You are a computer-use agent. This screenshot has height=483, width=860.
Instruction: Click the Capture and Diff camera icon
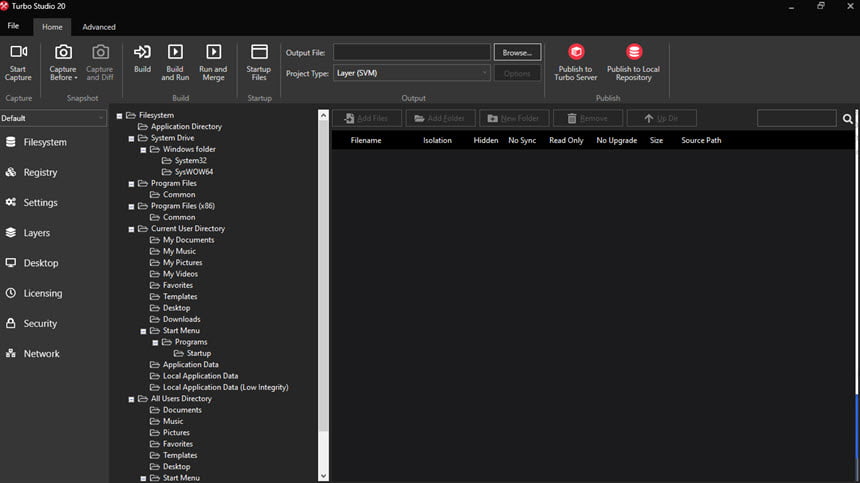click(100, 52)
